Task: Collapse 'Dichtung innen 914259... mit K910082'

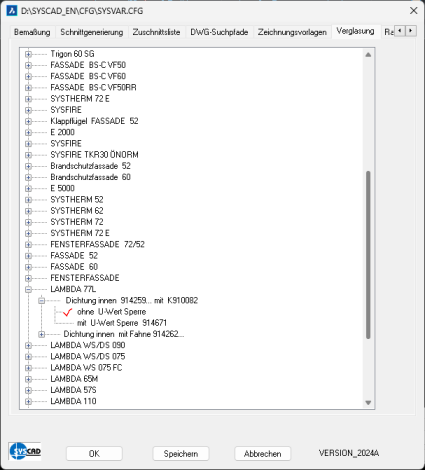Action: tap(41, 301)
